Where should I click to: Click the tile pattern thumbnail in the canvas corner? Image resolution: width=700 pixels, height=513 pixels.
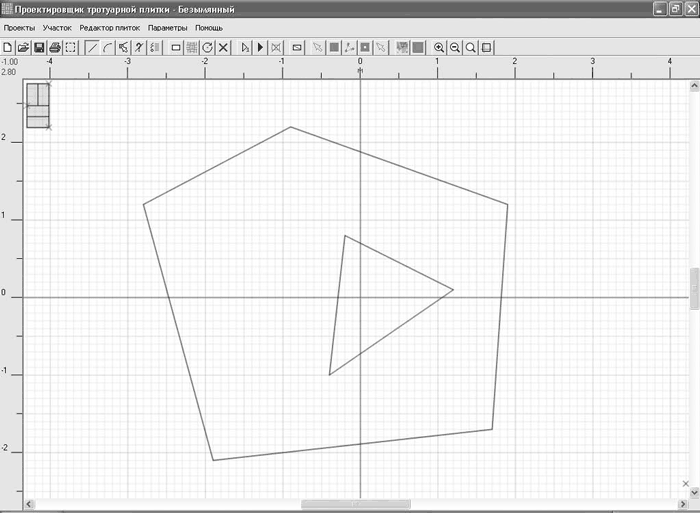[x=38, y=105]
